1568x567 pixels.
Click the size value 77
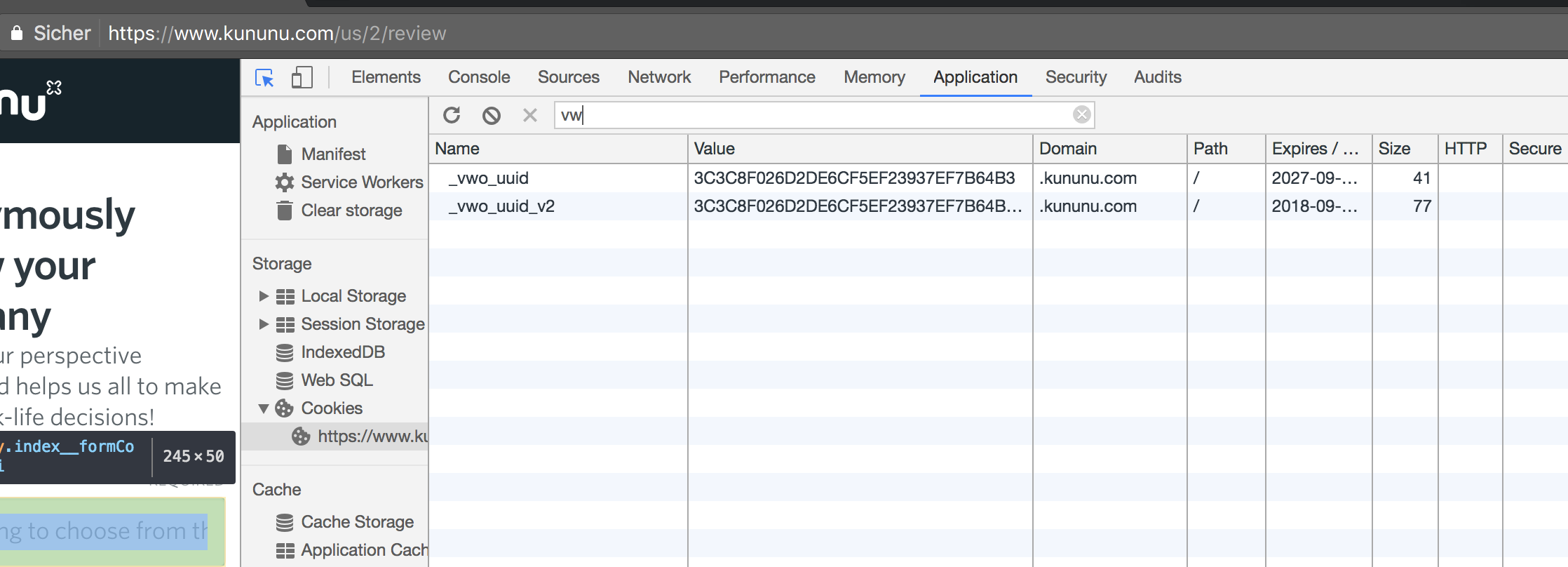(1421, 206)
